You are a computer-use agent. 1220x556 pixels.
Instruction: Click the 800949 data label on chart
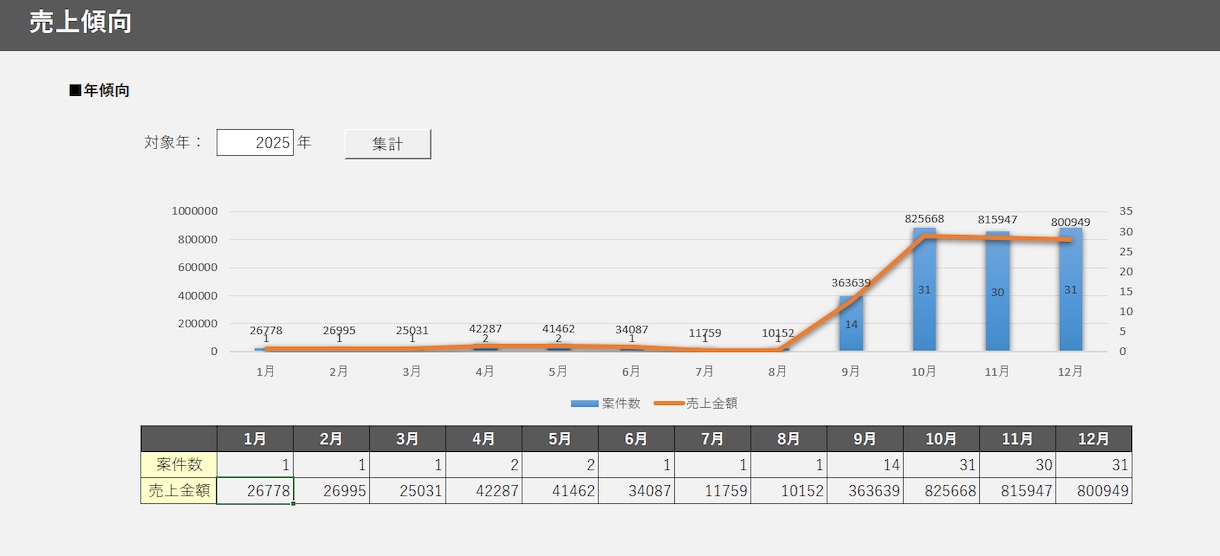(x=1071, y=222)
